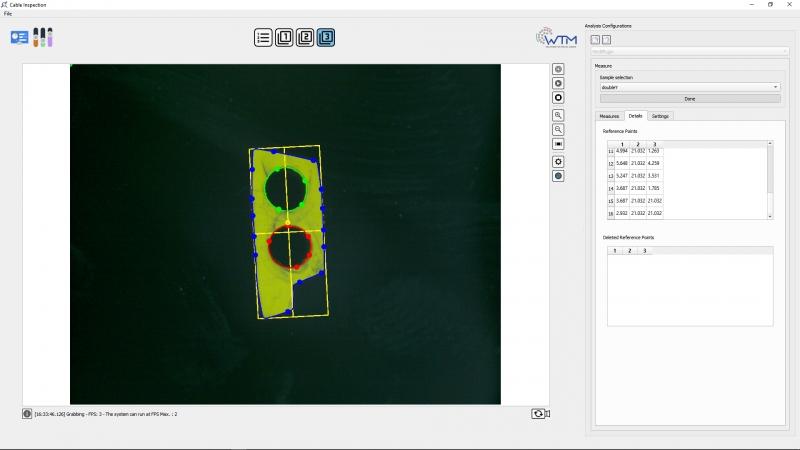
Task: Click Reference Points scrollbar down arrow
Action: [770, 216]
